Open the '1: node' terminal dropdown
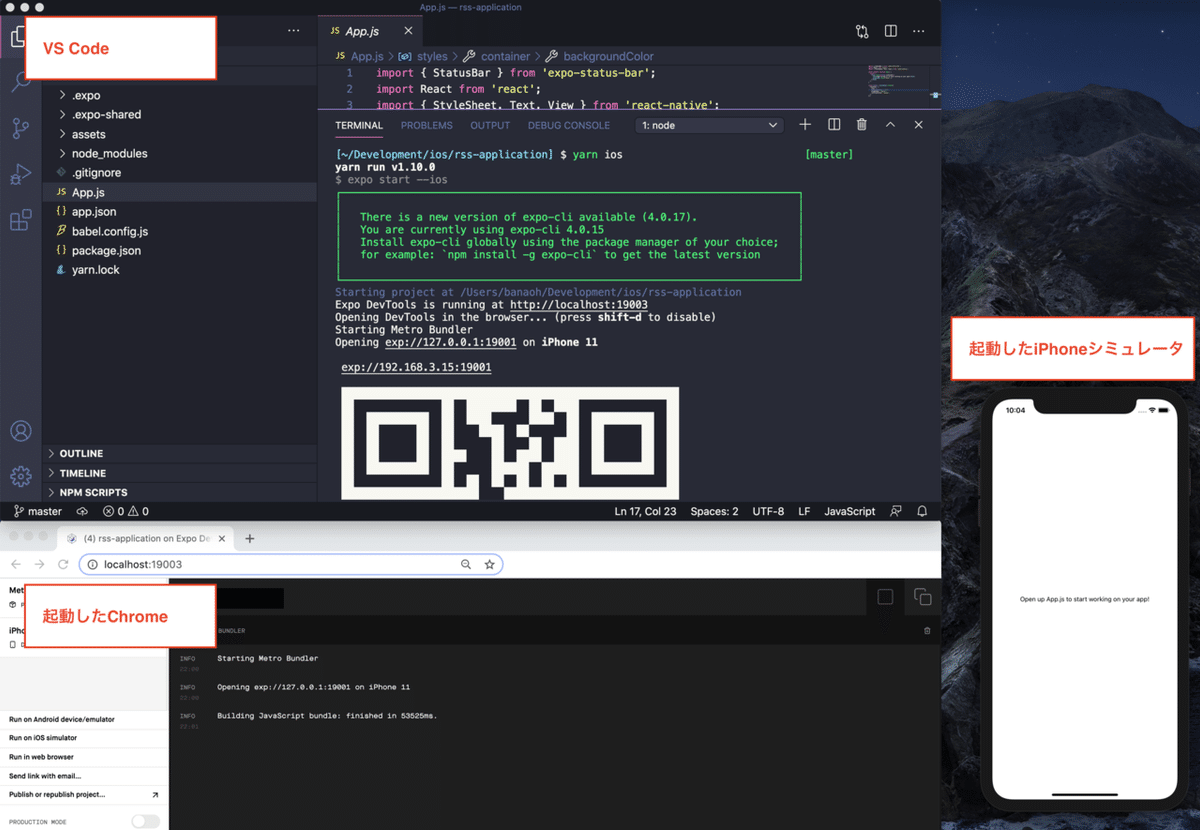 (x=709, y=125)
